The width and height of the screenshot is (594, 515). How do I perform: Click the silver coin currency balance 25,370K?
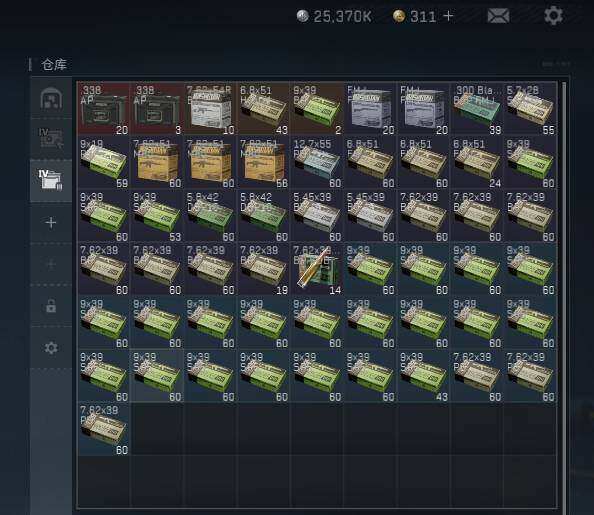tap(334, 16)
